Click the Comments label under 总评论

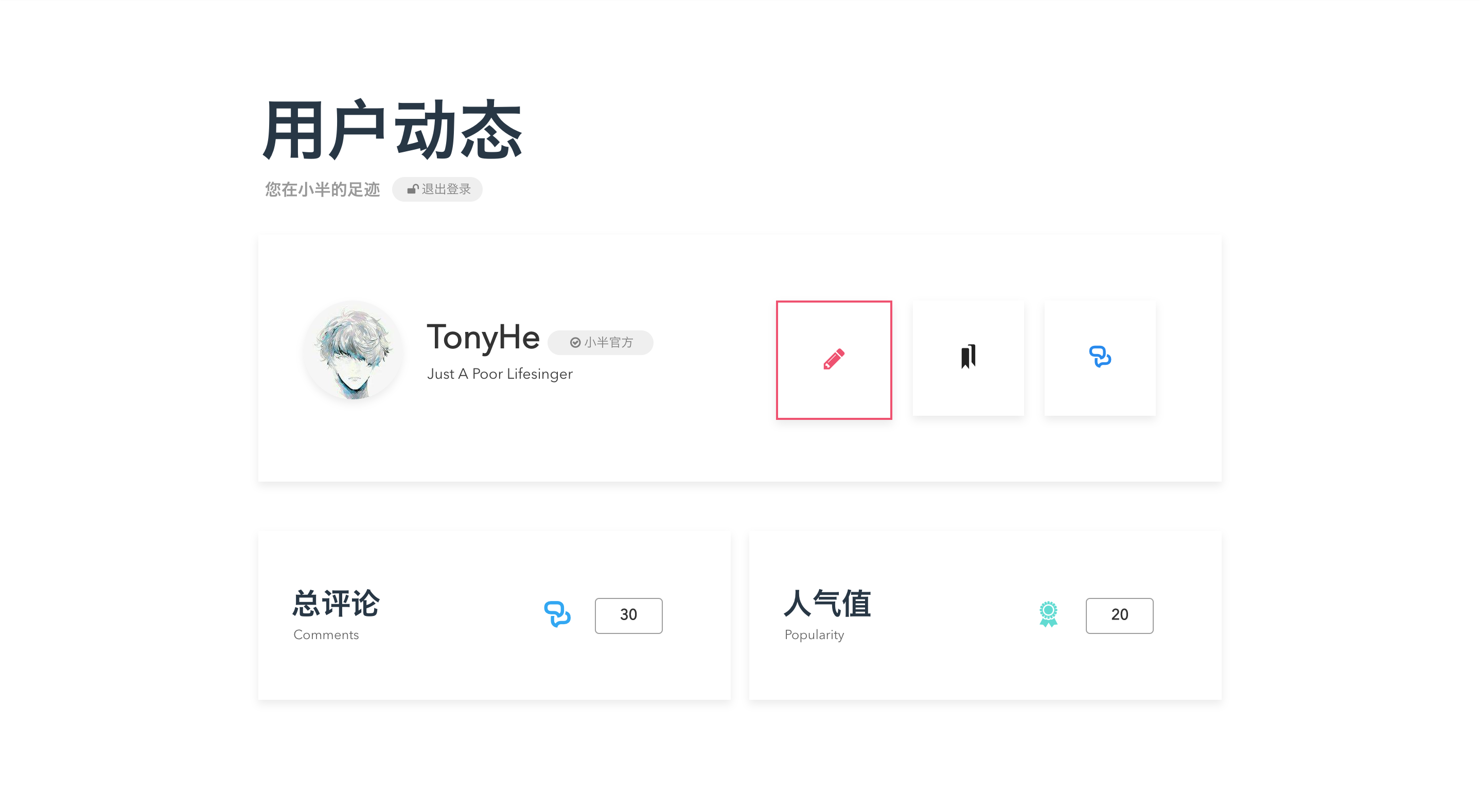(x=326, y=635)
